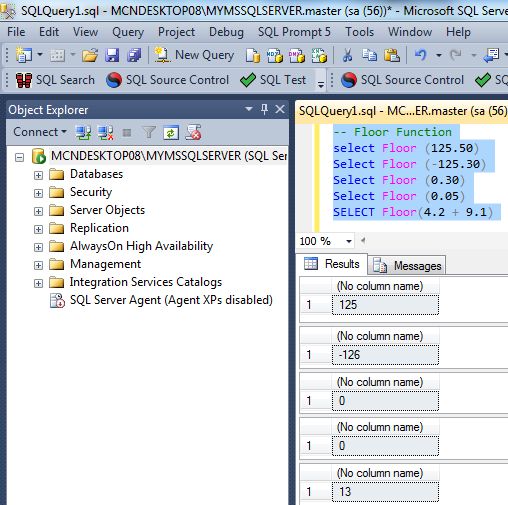Image resolution: width=508 pixels, height=505 pixels.
Task: Click Database Engine Query icon
Action: pyautogui.click(x=252, y=55)
